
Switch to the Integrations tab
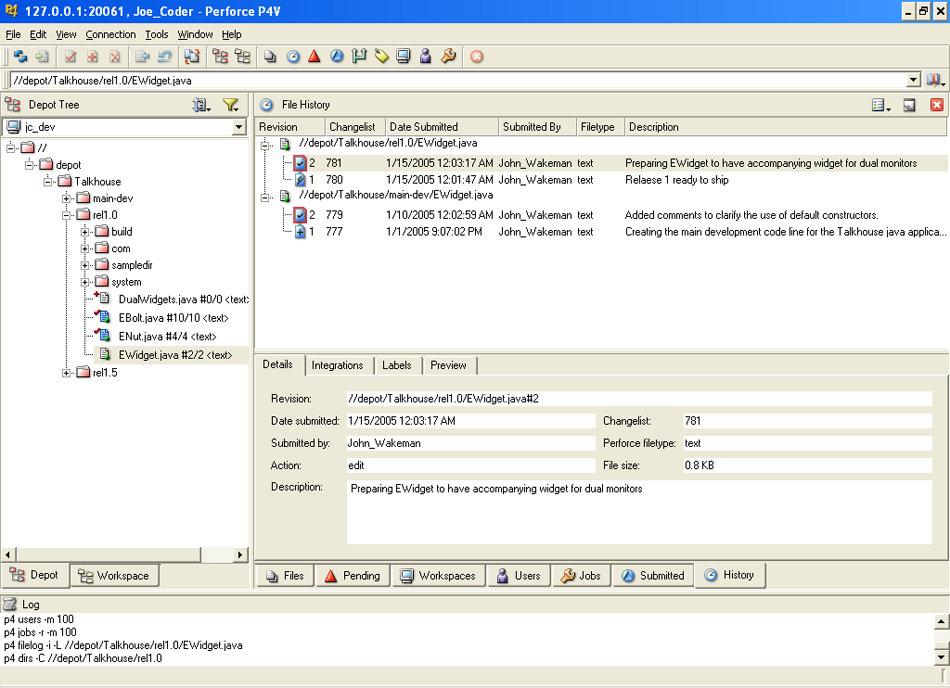(337, 365)
